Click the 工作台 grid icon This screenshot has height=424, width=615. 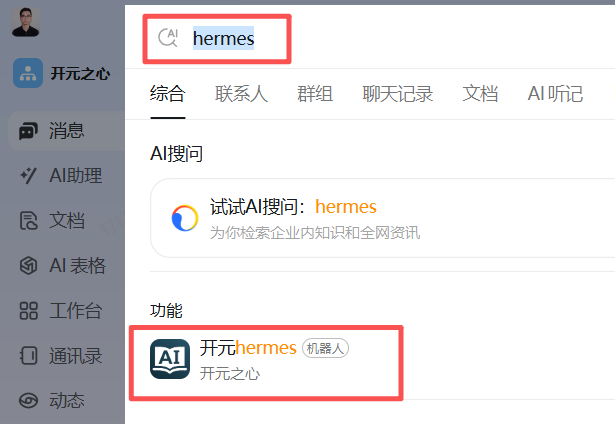[x=28, y=311]
